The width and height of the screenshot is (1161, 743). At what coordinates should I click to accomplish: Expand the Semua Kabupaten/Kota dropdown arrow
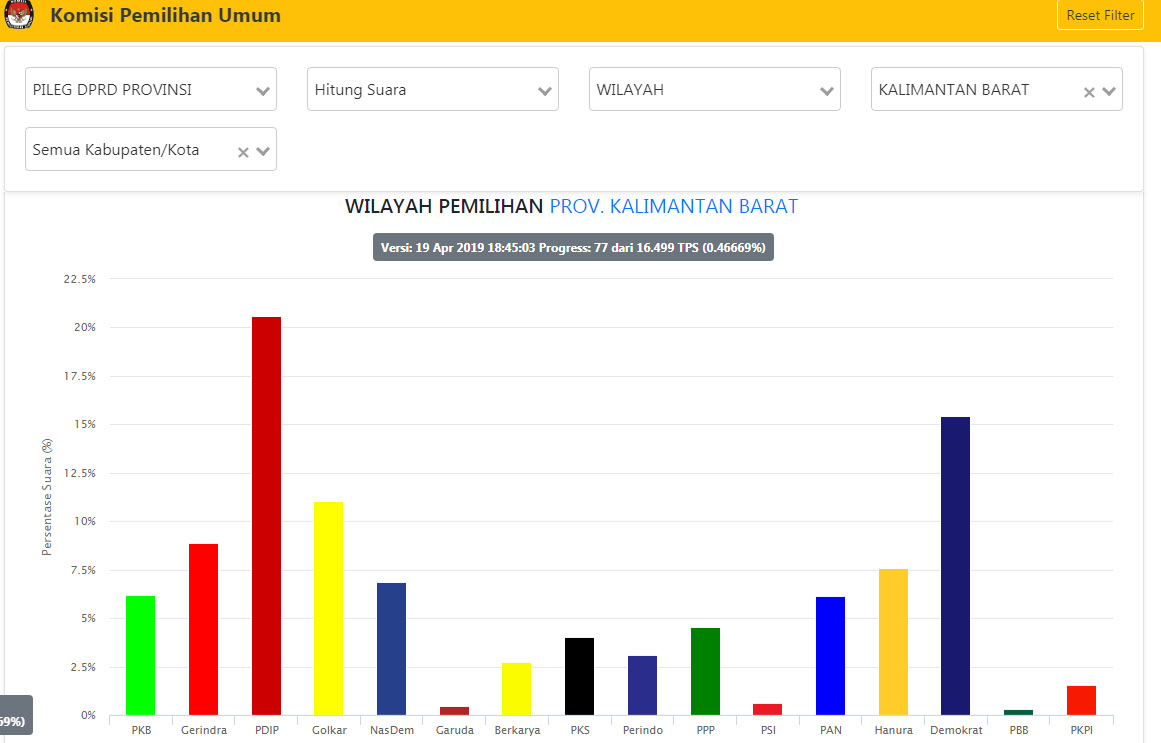263,152
